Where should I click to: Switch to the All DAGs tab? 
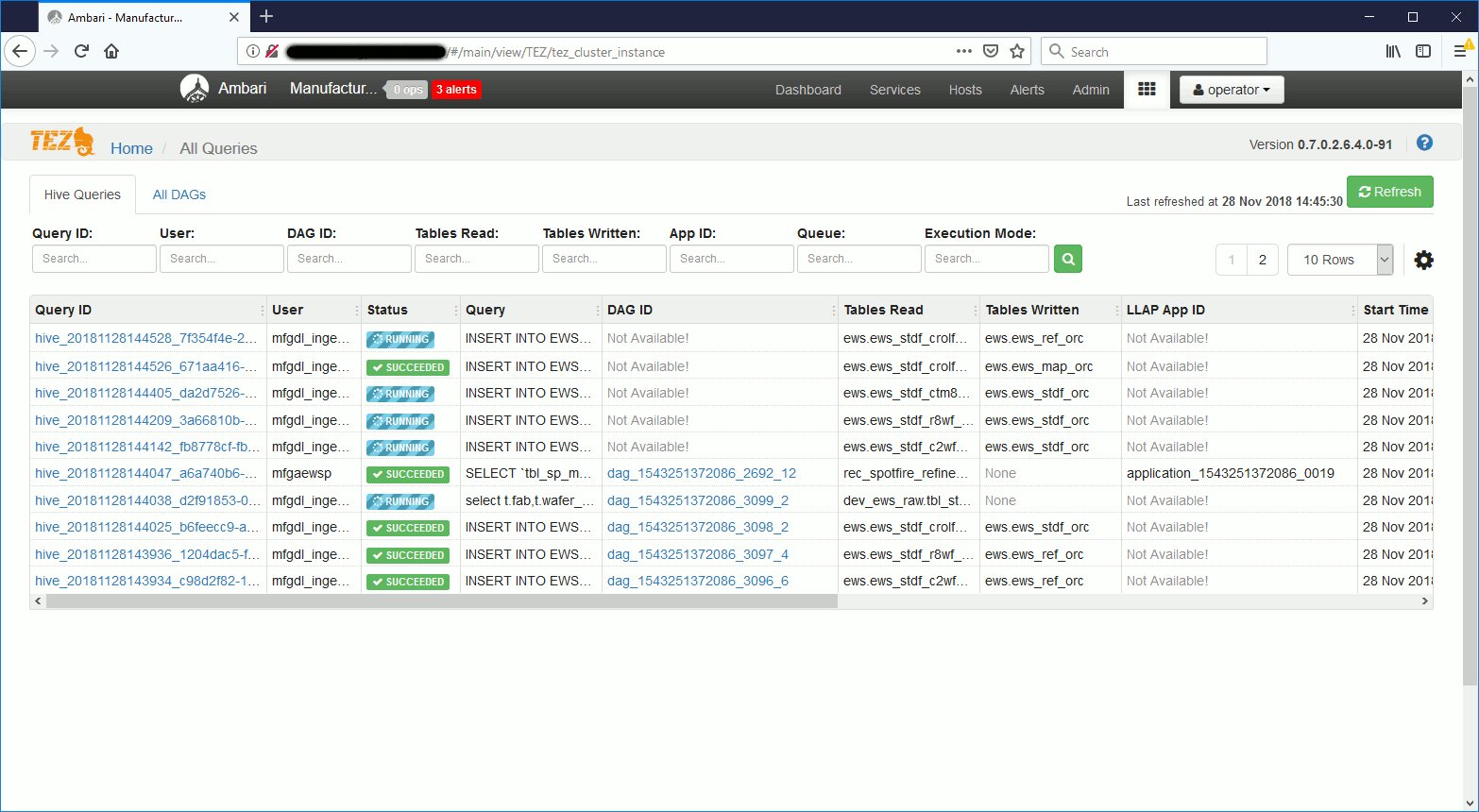[x=179, y=195]
